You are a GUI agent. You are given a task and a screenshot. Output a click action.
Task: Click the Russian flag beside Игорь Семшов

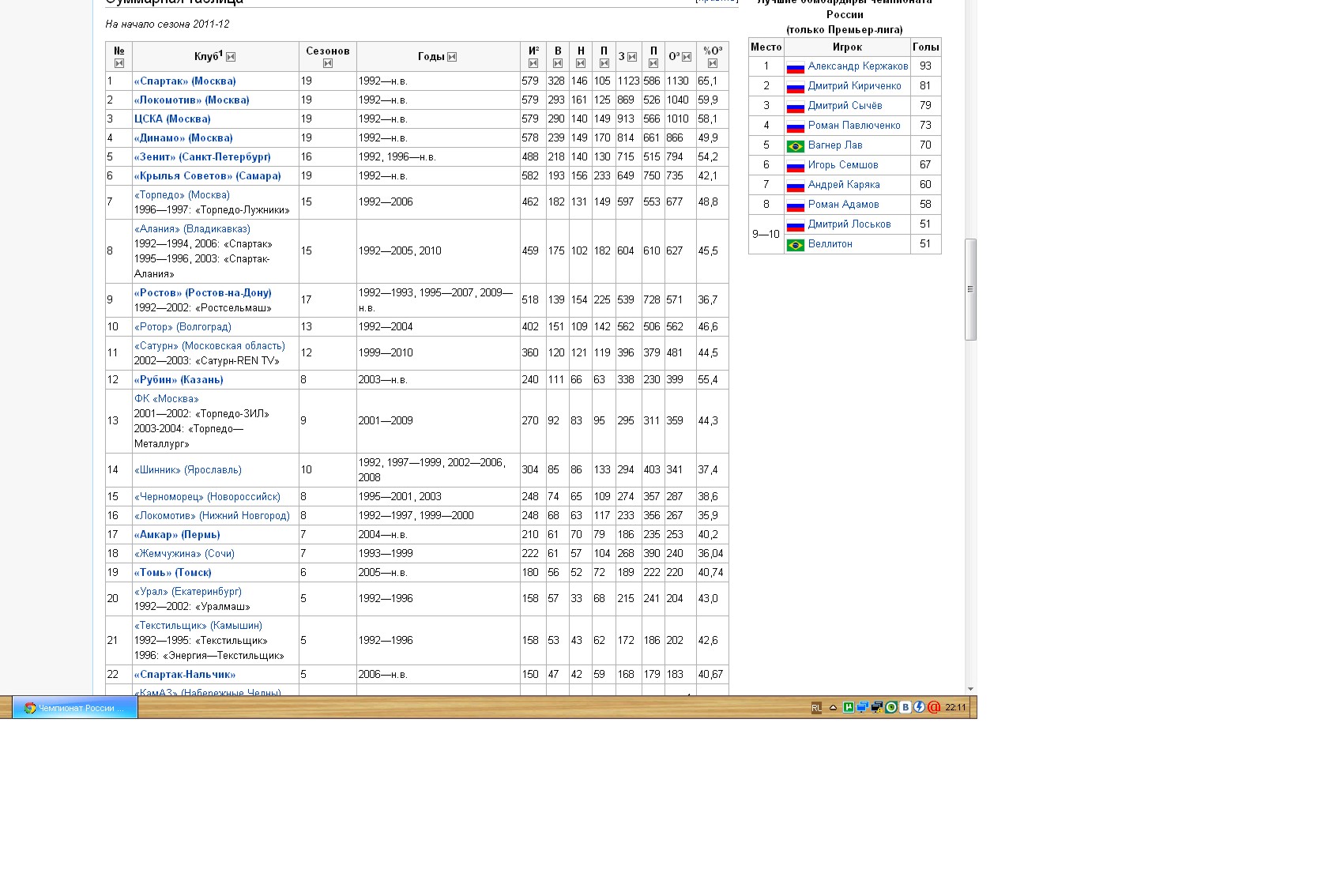[x=796, y=166]
